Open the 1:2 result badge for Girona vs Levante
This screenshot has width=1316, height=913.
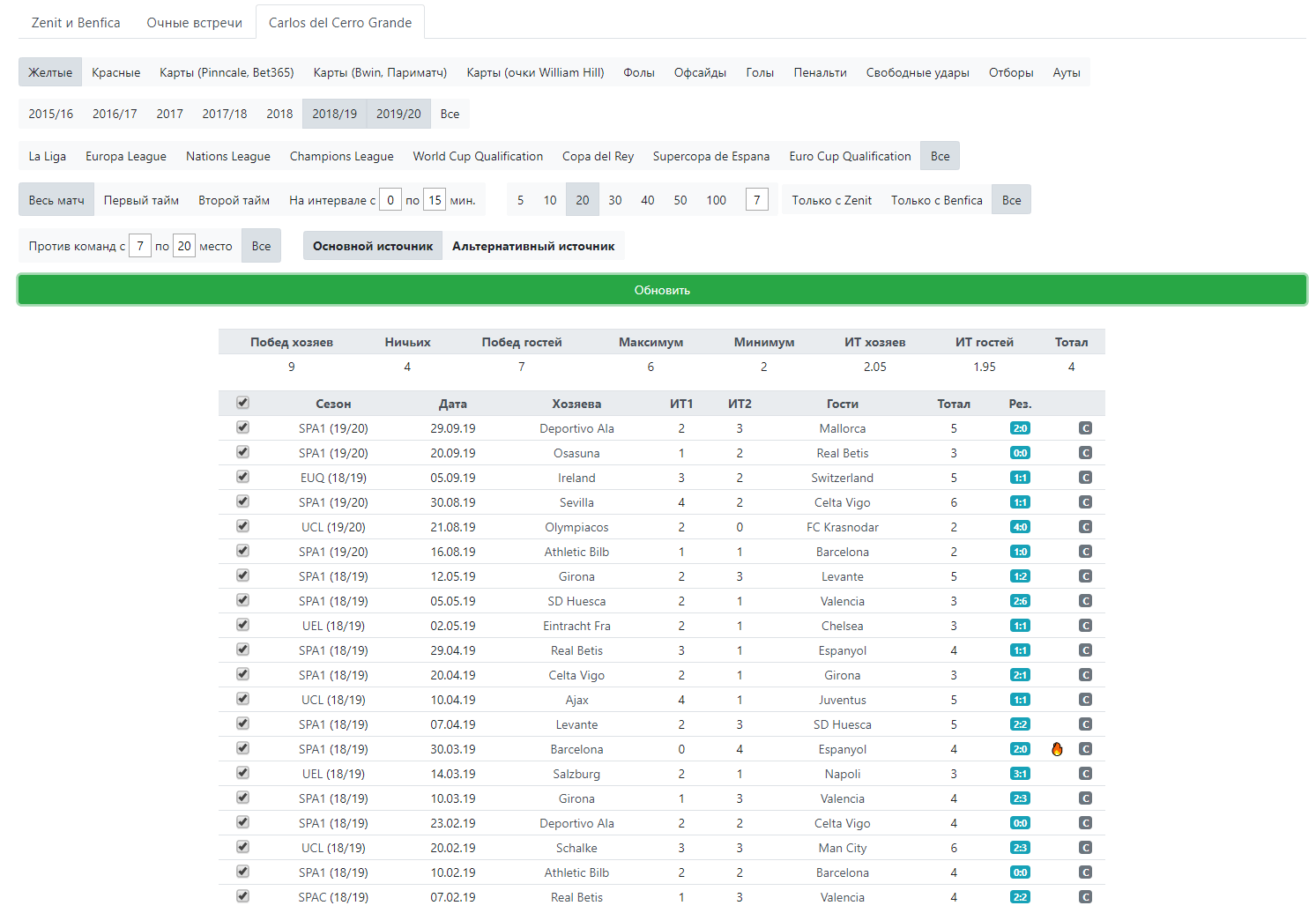point(1020,576)
